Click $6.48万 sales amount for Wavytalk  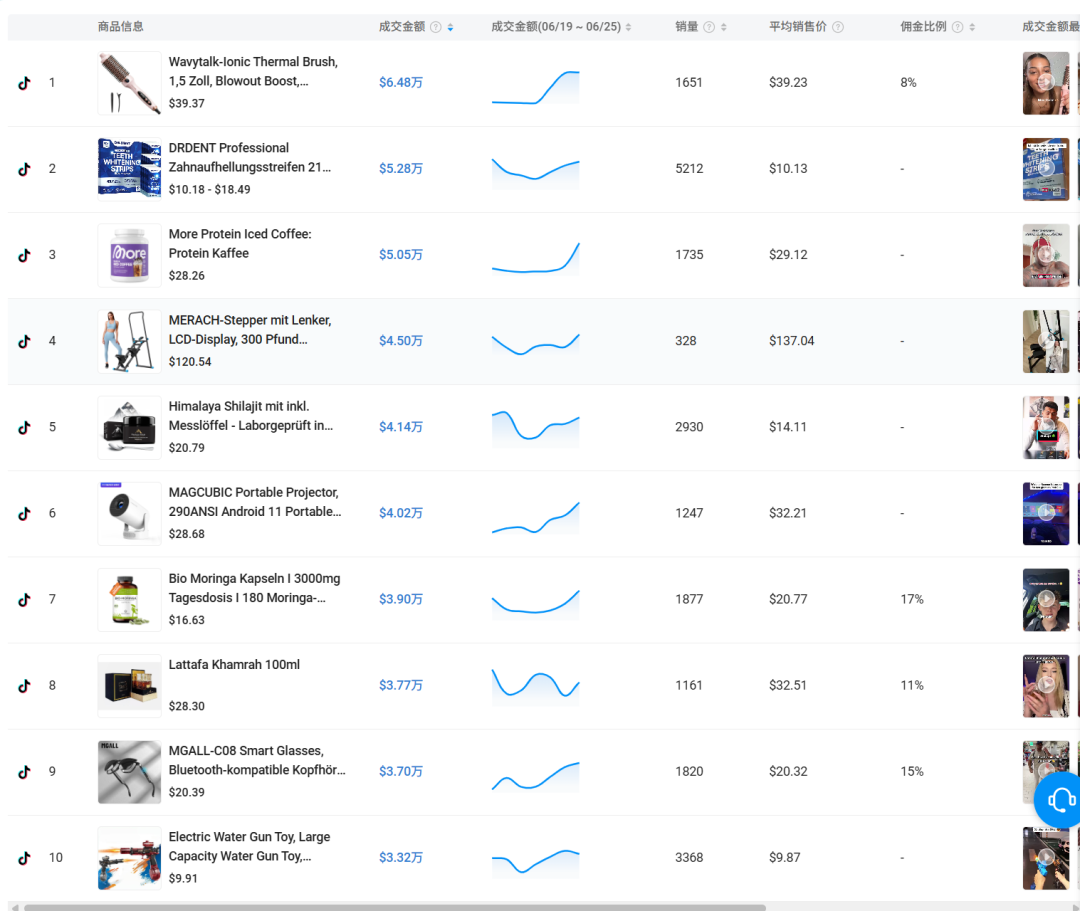click(x=401, y=83)
